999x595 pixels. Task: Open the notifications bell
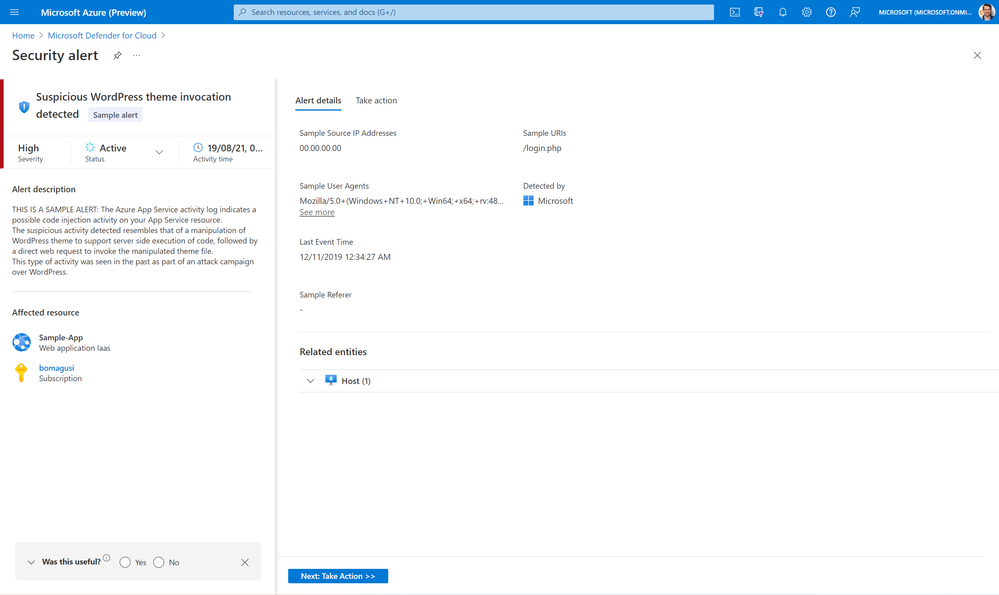click(x=782, y=12)
